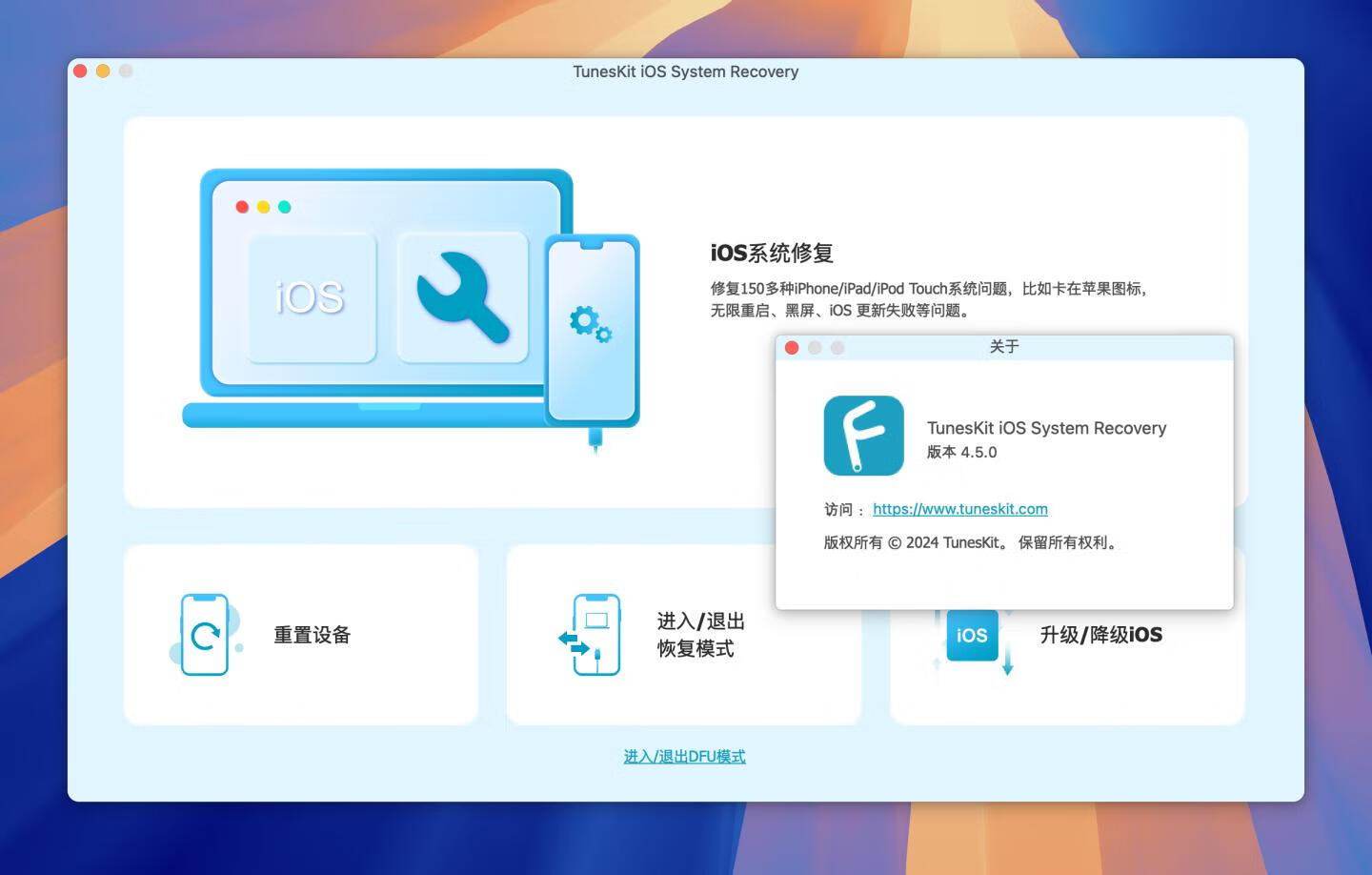
Task: Open the 进入/退出DFU模式 link
Action: (x=684, y=756)
